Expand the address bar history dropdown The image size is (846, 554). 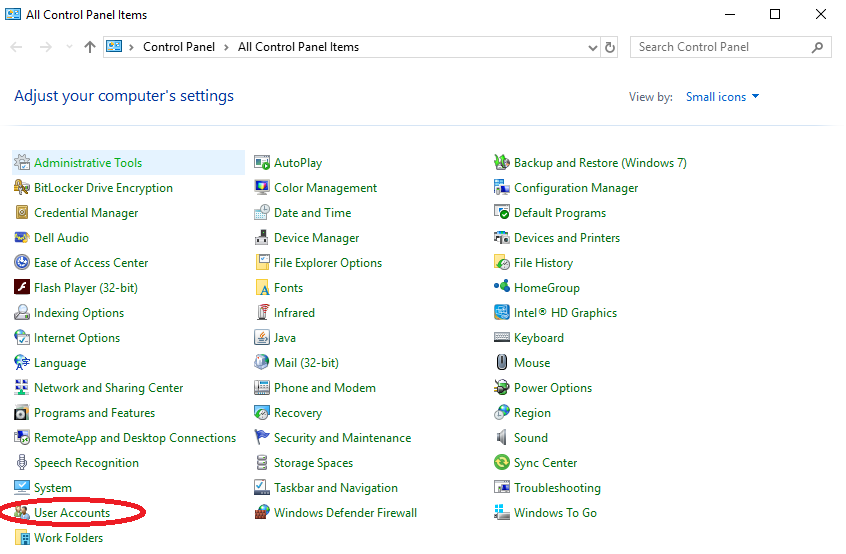pyautogui.click(x=593, y=47)
